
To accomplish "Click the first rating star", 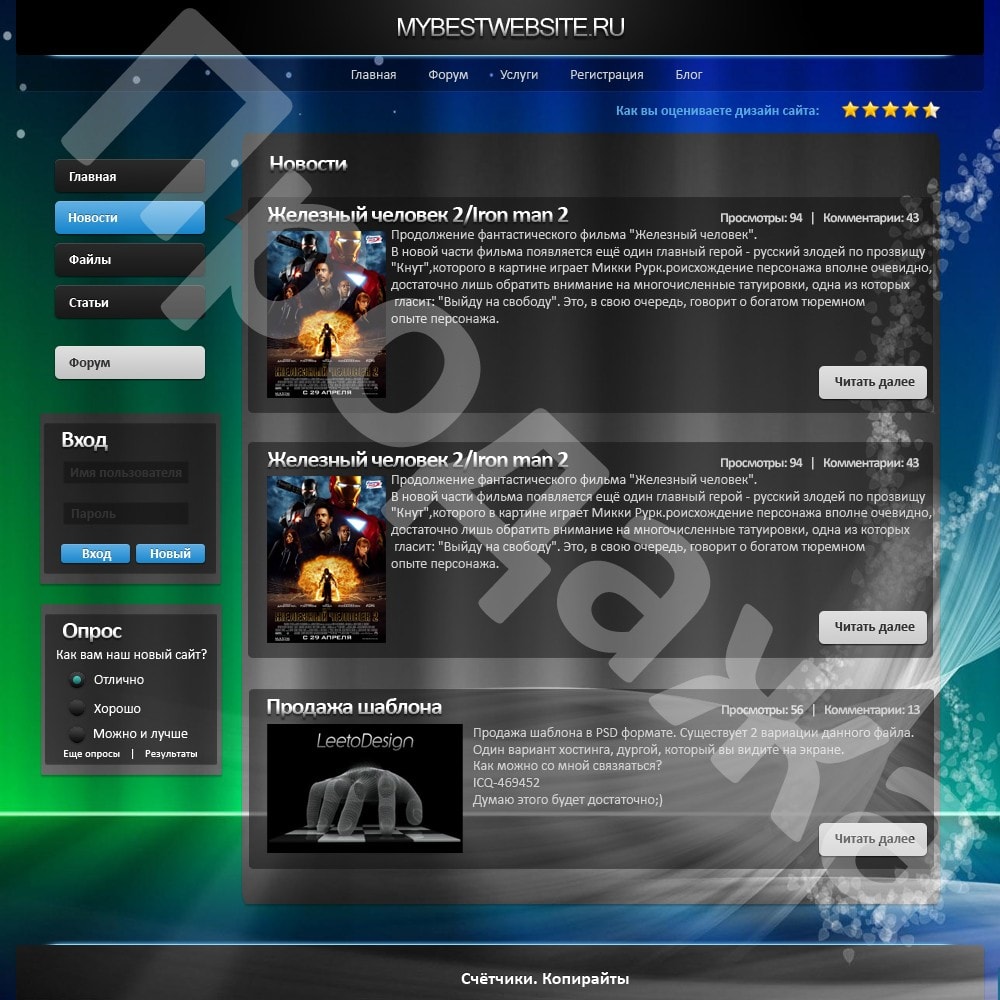I will click(850, 110).
